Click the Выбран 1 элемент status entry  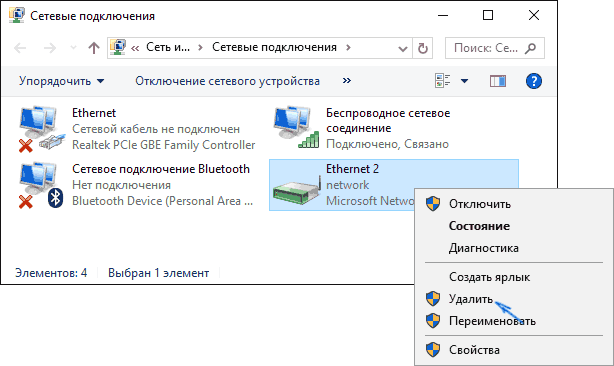(159, 273)
